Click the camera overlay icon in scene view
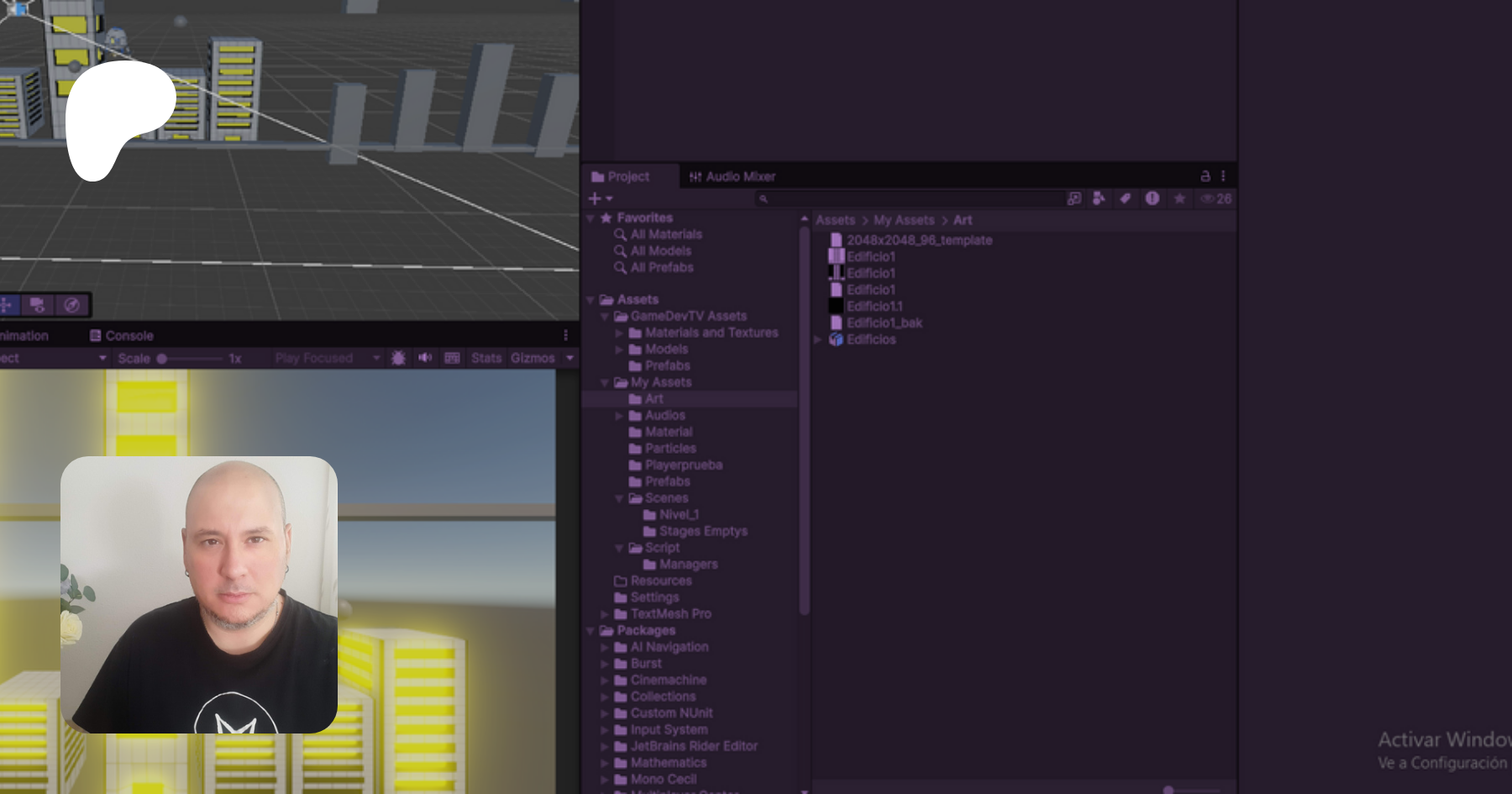1512x794 pixels. click(37, 305)
